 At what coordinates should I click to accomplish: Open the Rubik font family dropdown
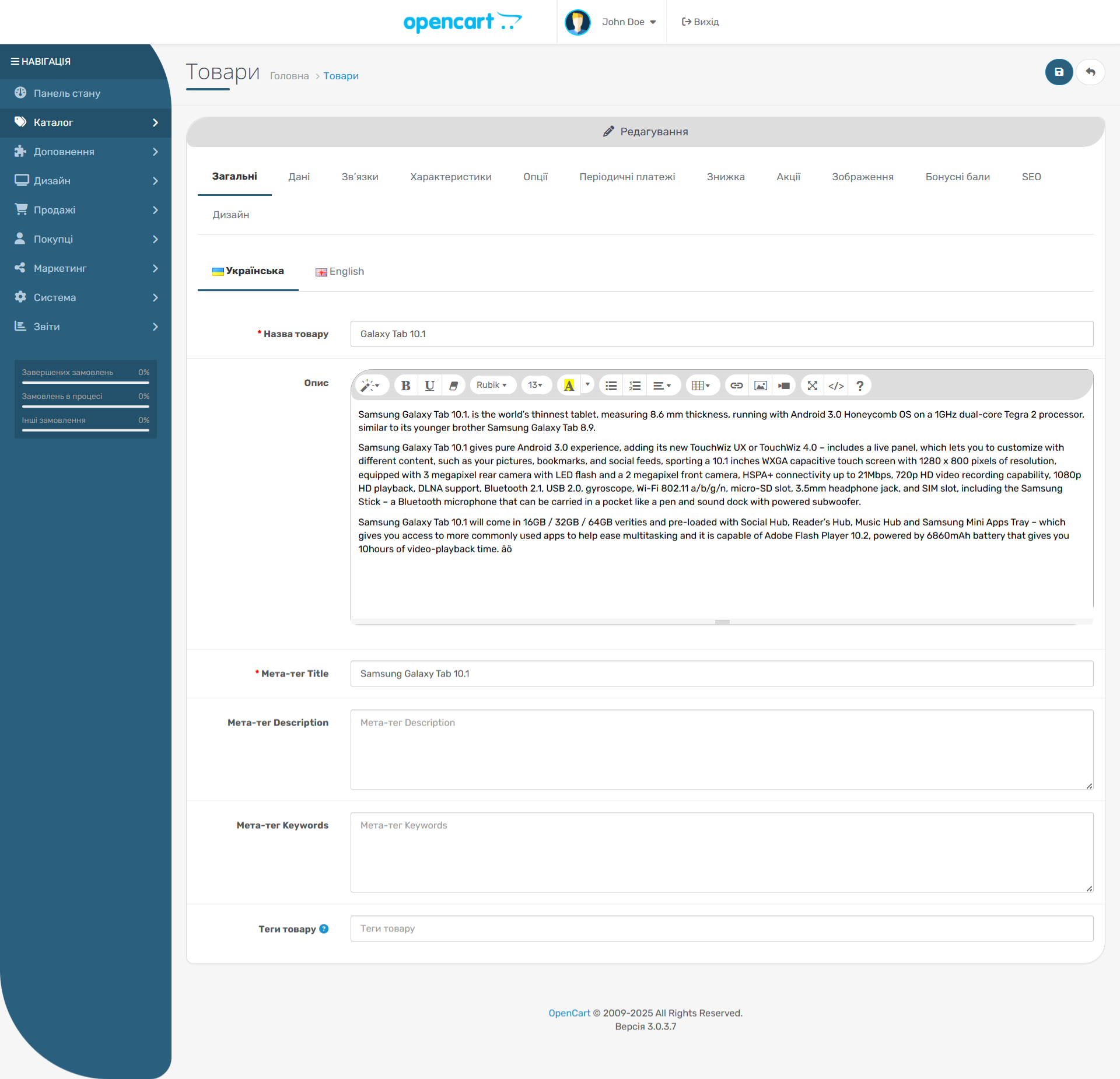pos(493,386)
